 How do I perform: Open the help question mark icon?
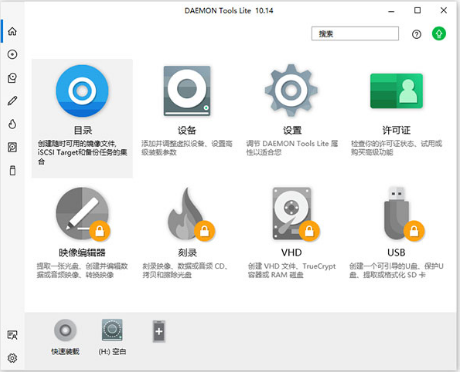click(416, 34)
